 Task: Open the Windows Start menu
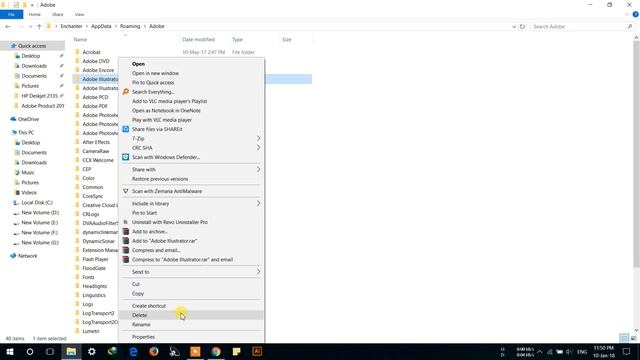pyautogui.click(x=10, y=351)
